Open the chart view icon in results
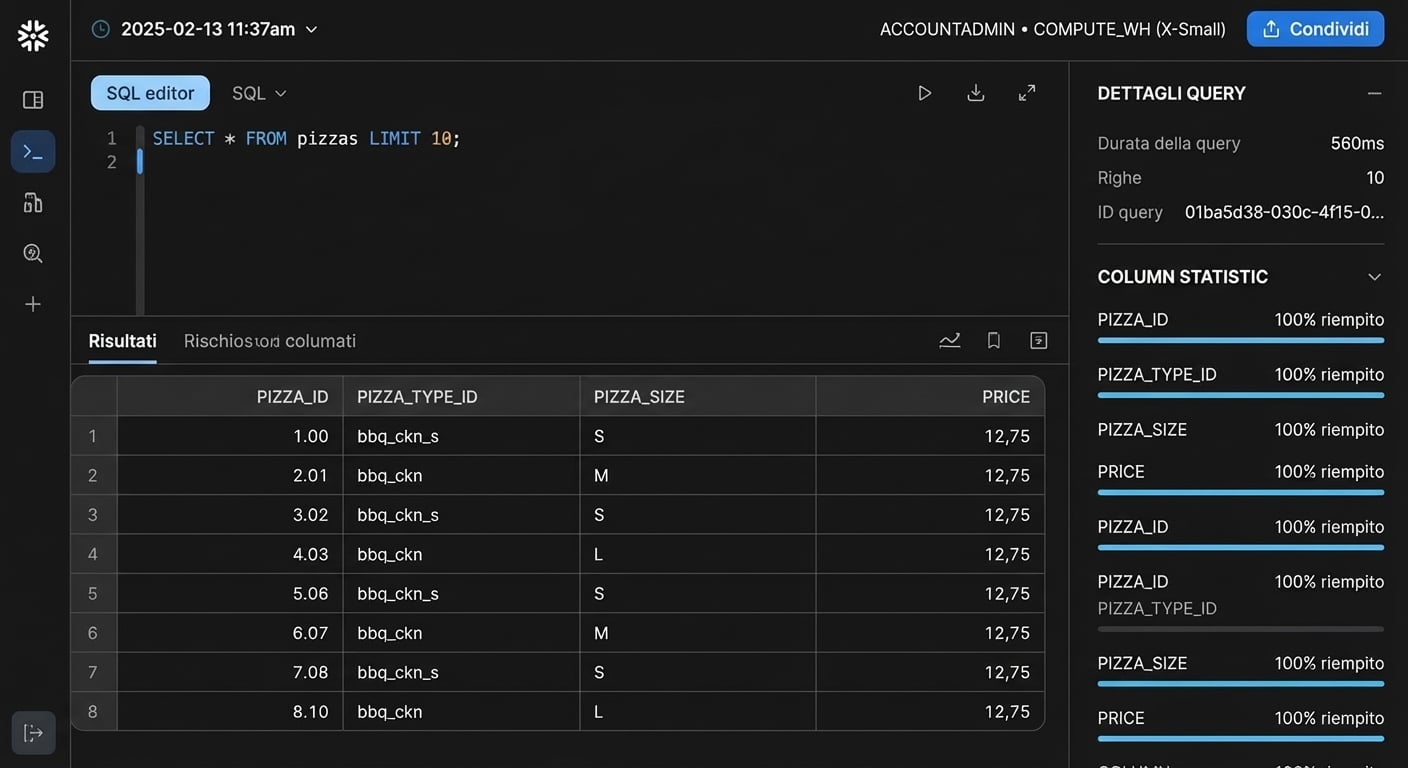This screenshot has height=768, width=1408. (x=949, y=341)
